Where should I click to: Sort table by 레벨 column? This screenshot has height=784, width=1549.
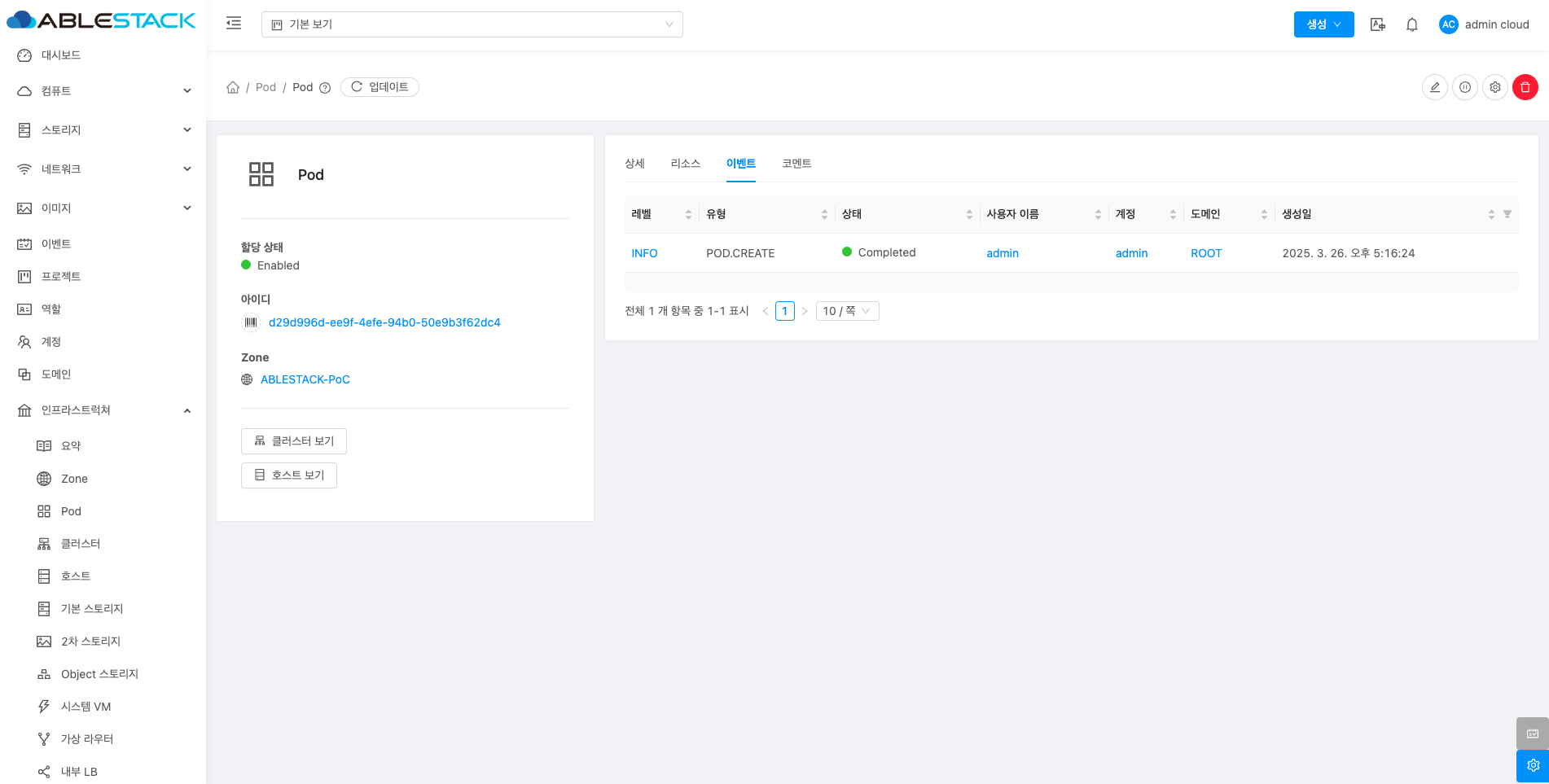688,214
